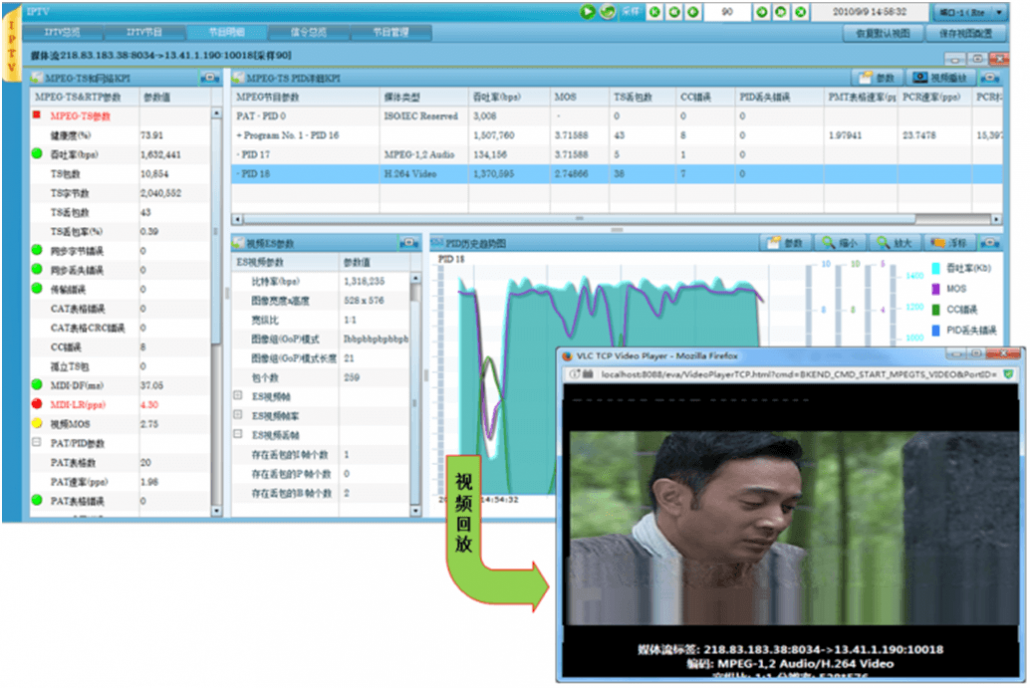Click the green status dot beside MDI-DF(ms)

(37, 385)
